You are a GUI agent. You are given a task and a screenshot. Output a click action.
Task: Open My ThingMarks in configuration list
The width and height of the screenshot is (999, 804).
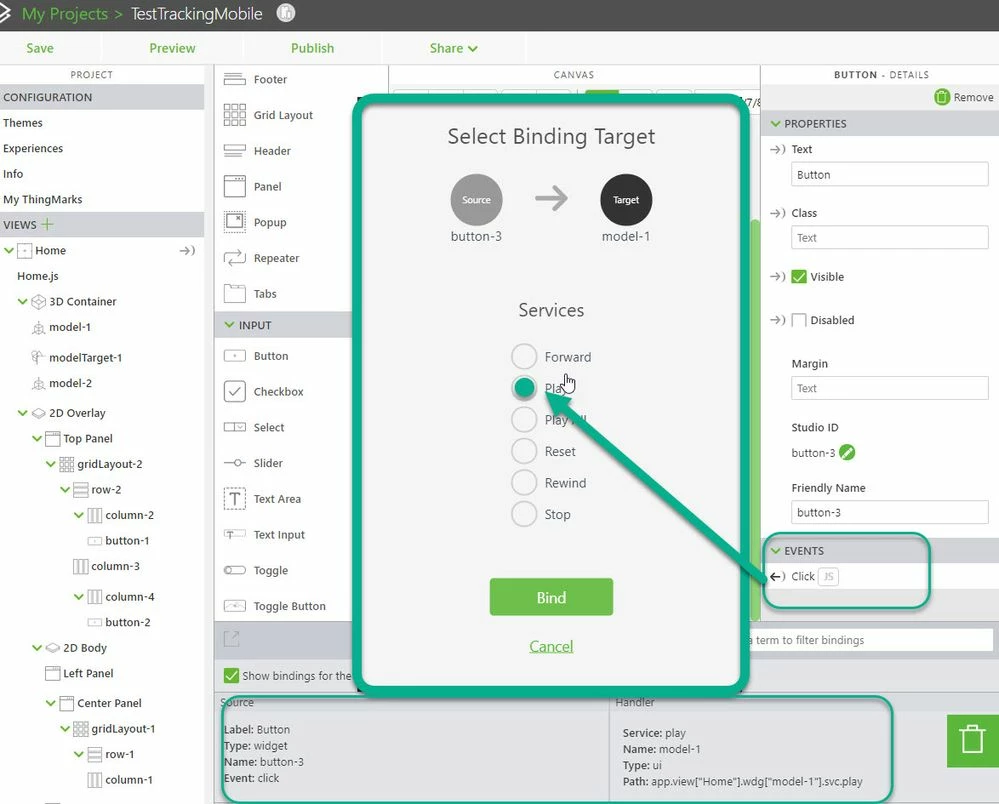pos(43,199)
